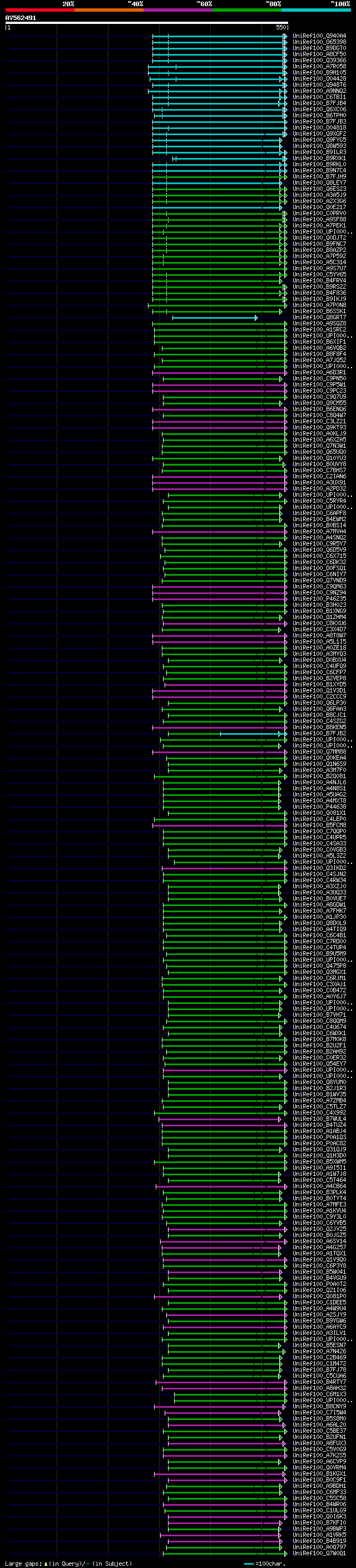Open hit UniRef100_Q940A4

click(x=319, y=36)
